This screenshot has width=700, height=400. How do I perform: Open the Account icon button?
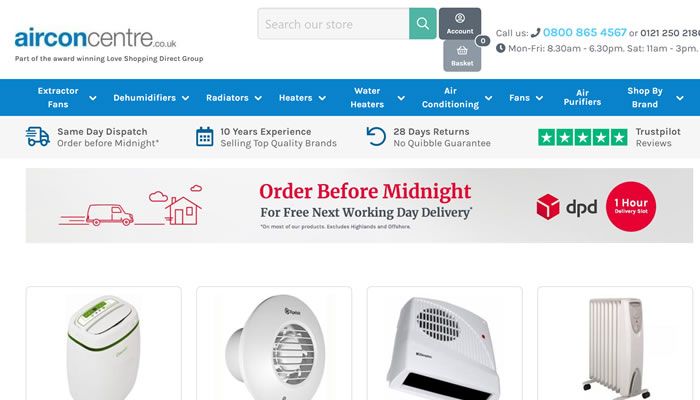[x=460, y=24]
